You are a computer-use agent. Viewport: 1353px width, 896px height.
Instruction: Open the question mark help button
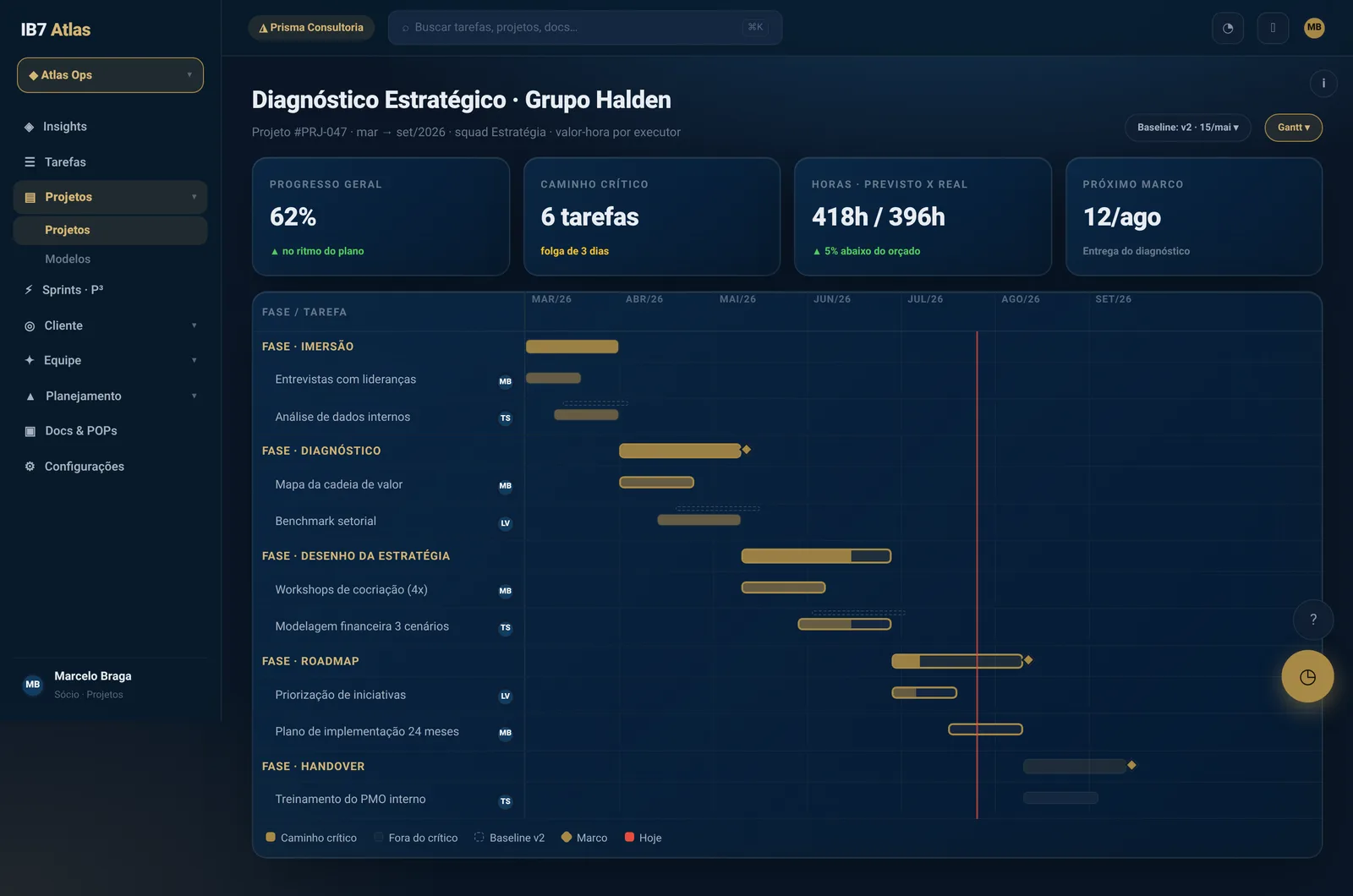(x=1313, y=620)
